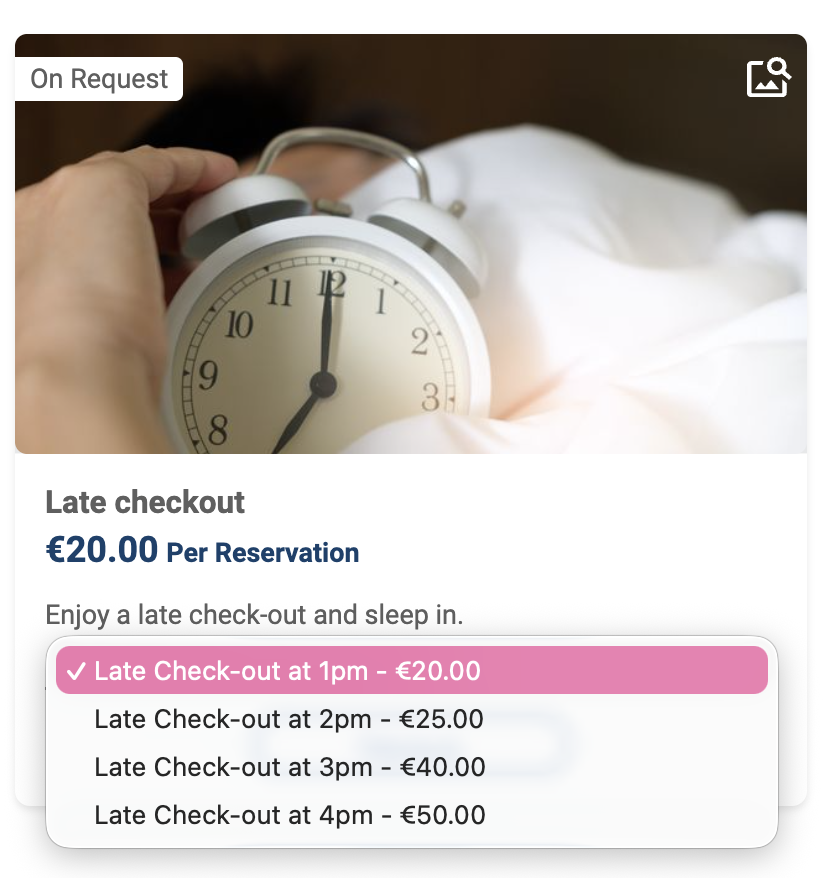The width and height of the screenshot is (824, 878).
Task: Click the checkmark beside the 1pm option
Action: (75, 671)
